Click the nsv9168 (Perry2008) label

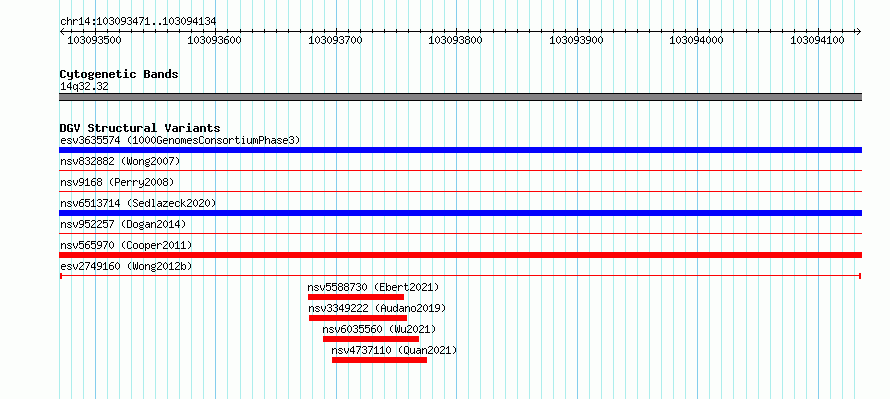[x=117, y=183]
